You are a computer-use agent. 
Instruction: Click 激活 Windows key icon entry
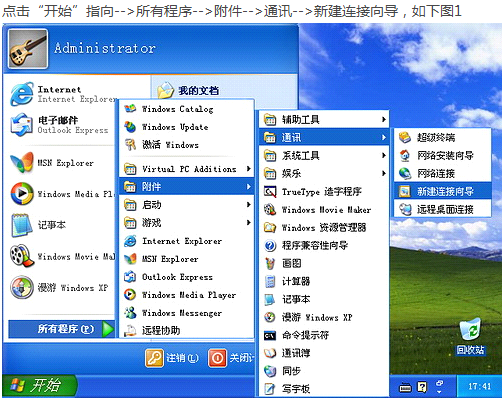tap(187, 145)
